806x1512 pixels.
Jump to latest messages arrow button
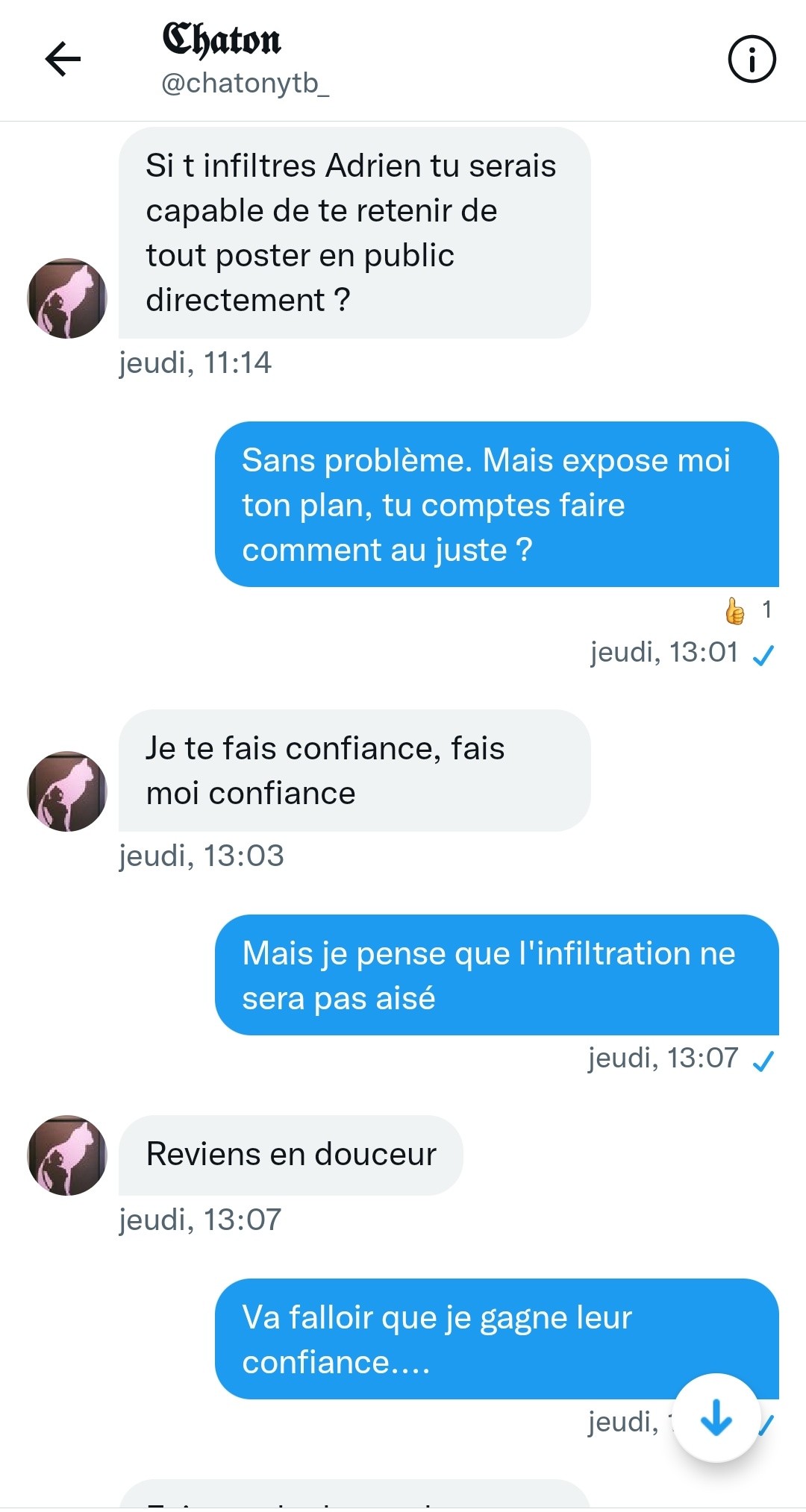coord(716,1417)
